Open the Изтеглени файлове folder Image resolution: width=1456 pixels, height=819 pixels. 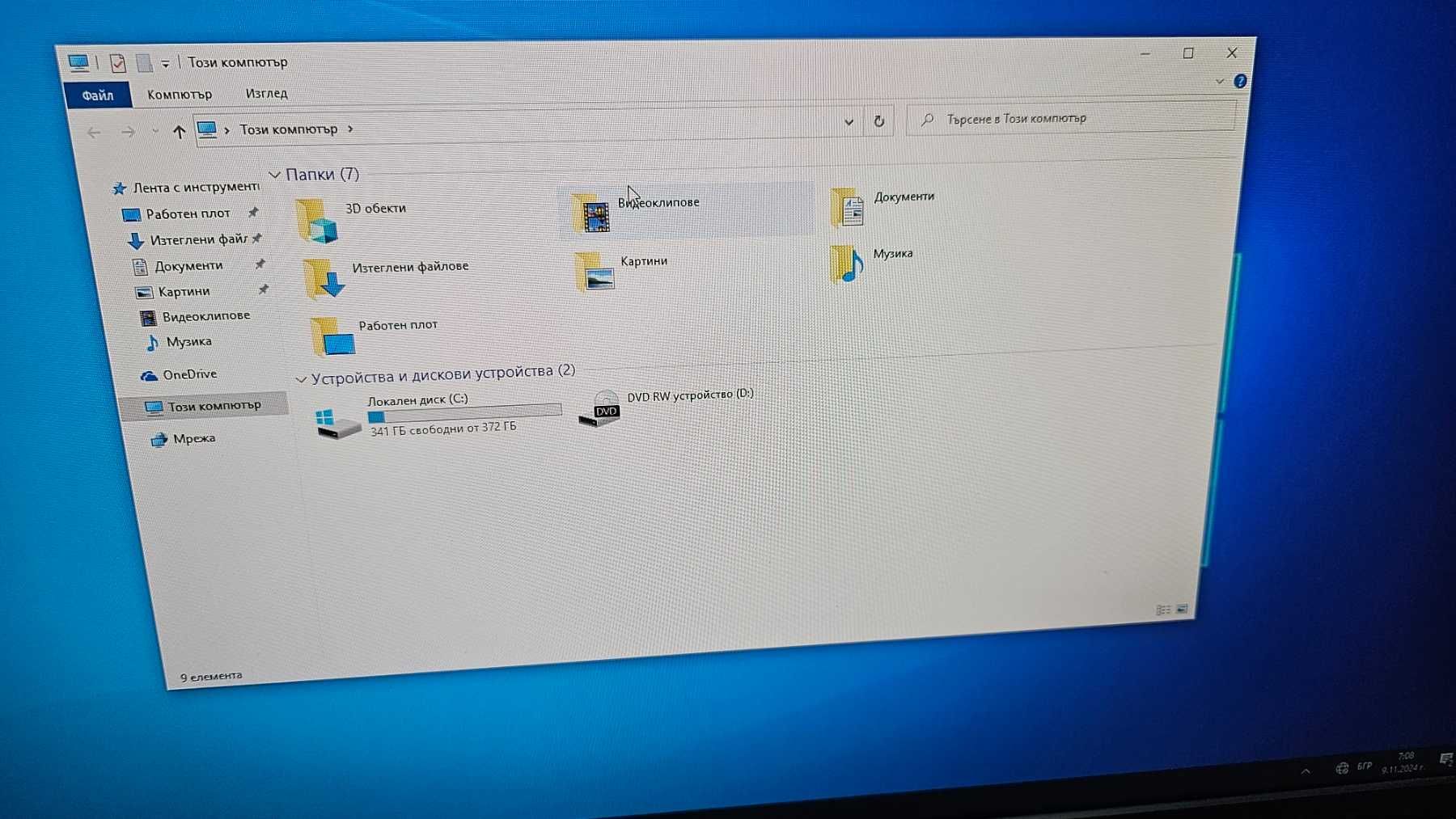[386, 277]
